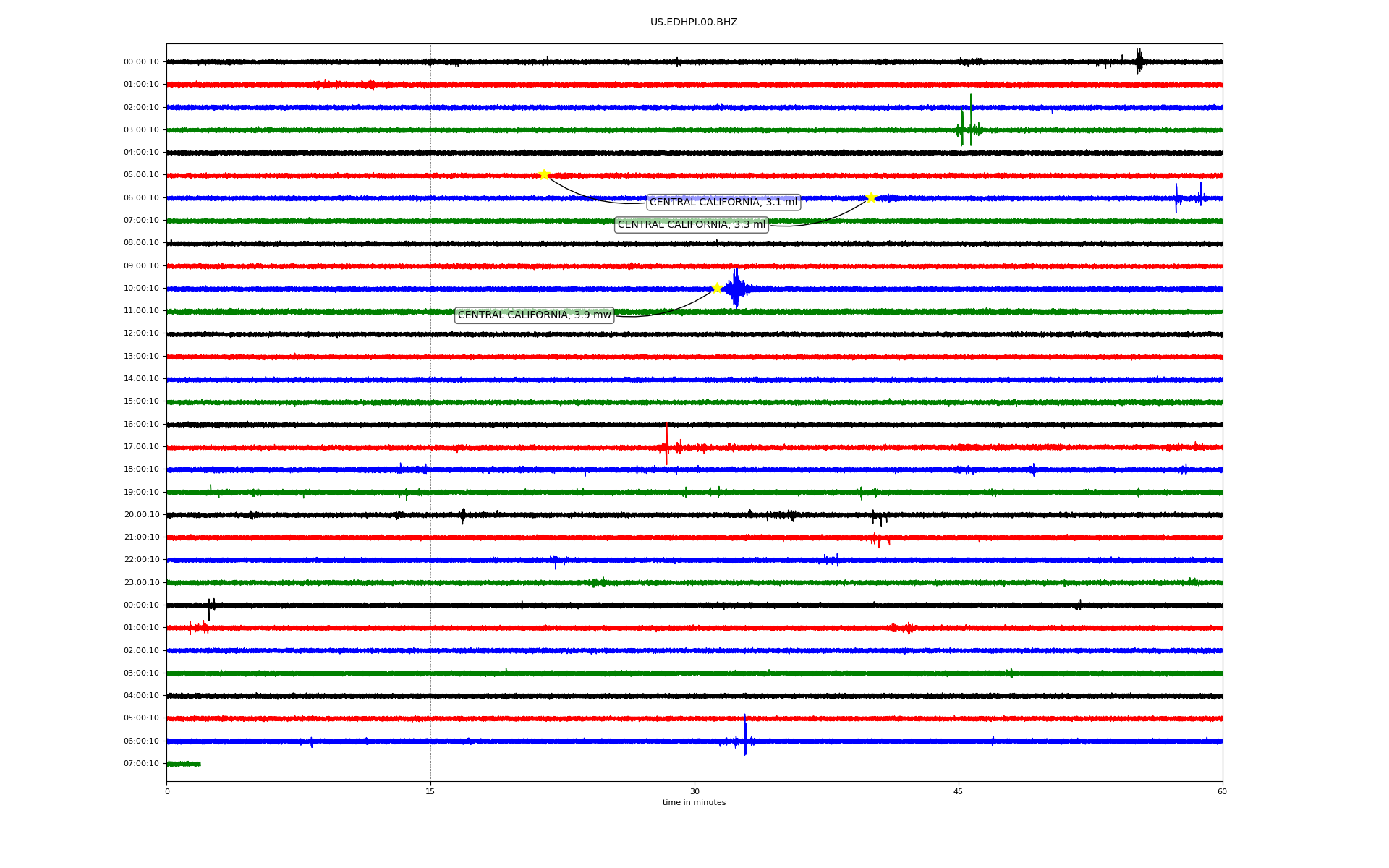Click the CENTRAL CALIFORNIA, 3.3 ml label
Image resolution: width=1389 pixels, height=868 pixels.
pyautogui.click(x=691, y=225)
